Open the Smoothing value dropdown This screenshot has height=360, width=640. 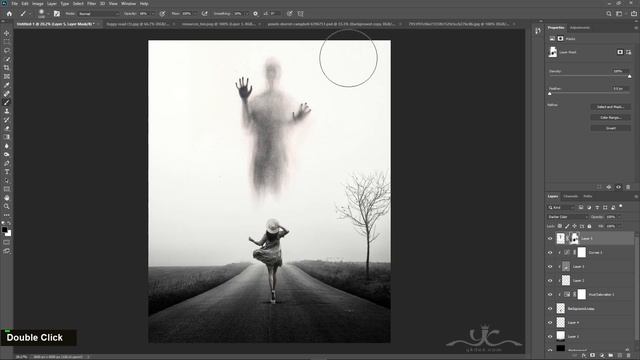[247, 13]
